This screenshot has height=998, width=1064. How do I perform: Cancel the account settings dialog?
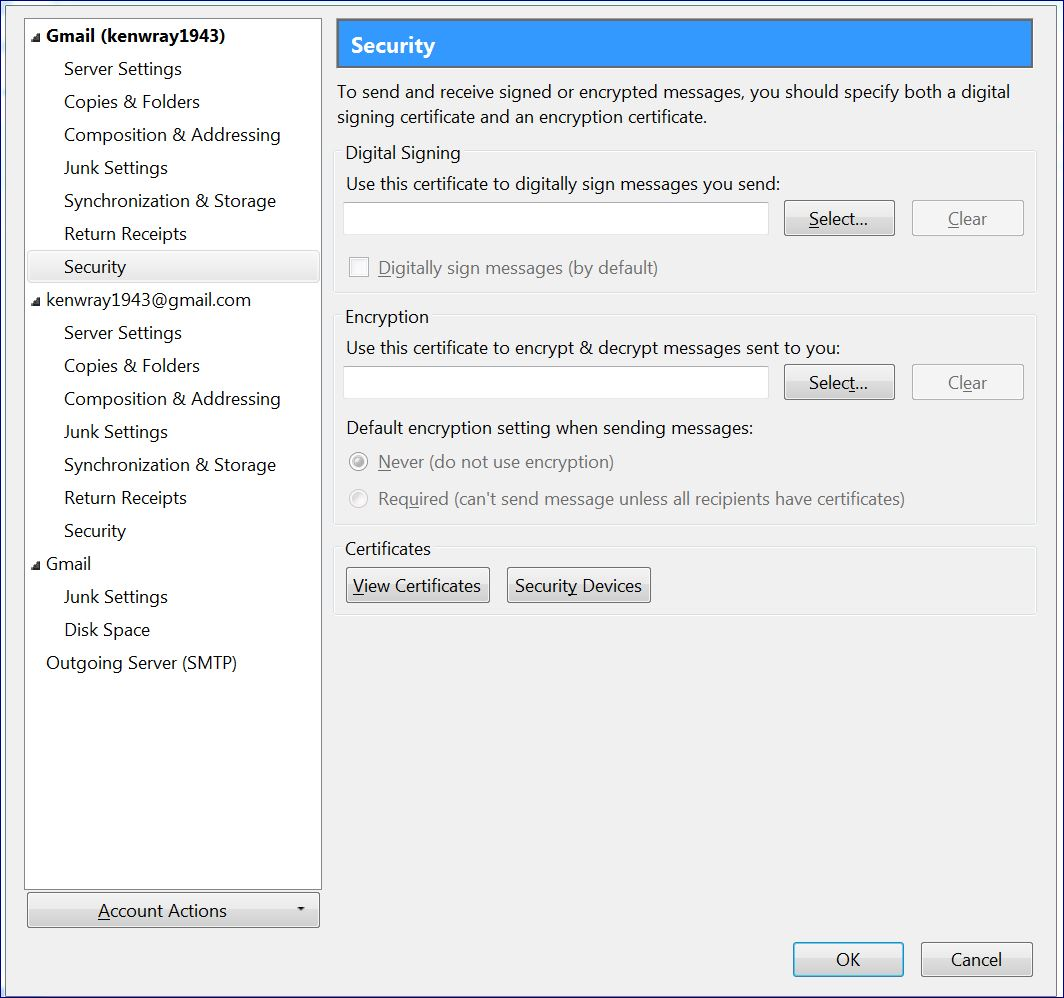[x=975, y=960]
